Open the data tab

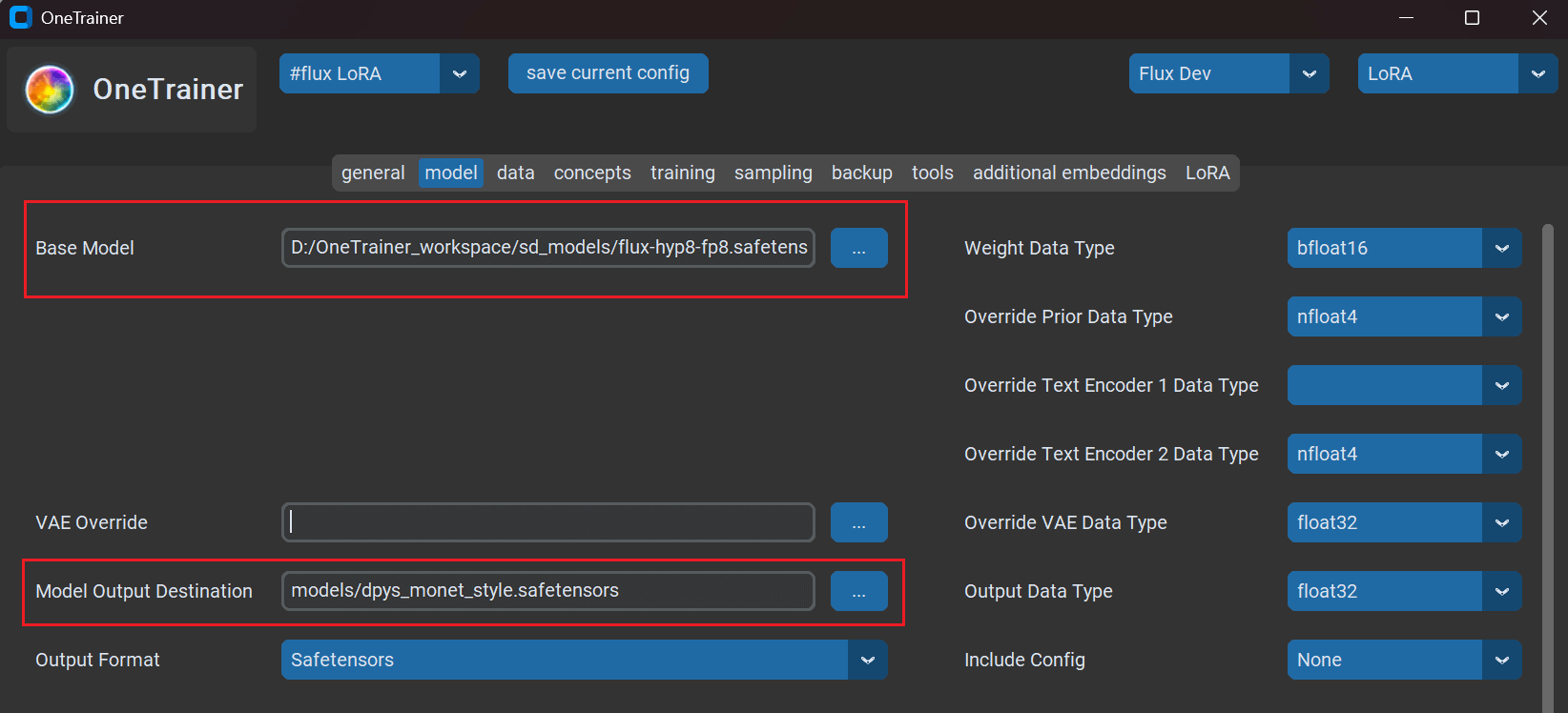point(515,173)
